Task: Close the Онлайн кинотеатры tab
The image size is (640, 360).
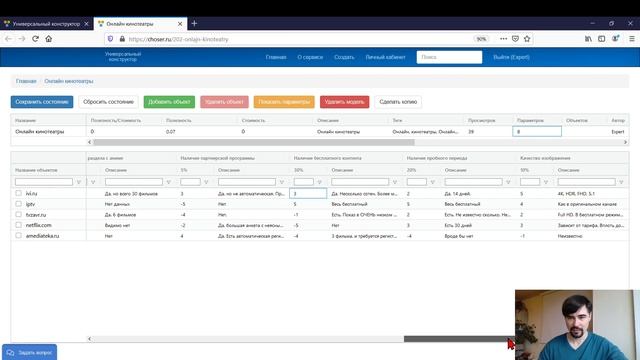Action: coord(180,24)
